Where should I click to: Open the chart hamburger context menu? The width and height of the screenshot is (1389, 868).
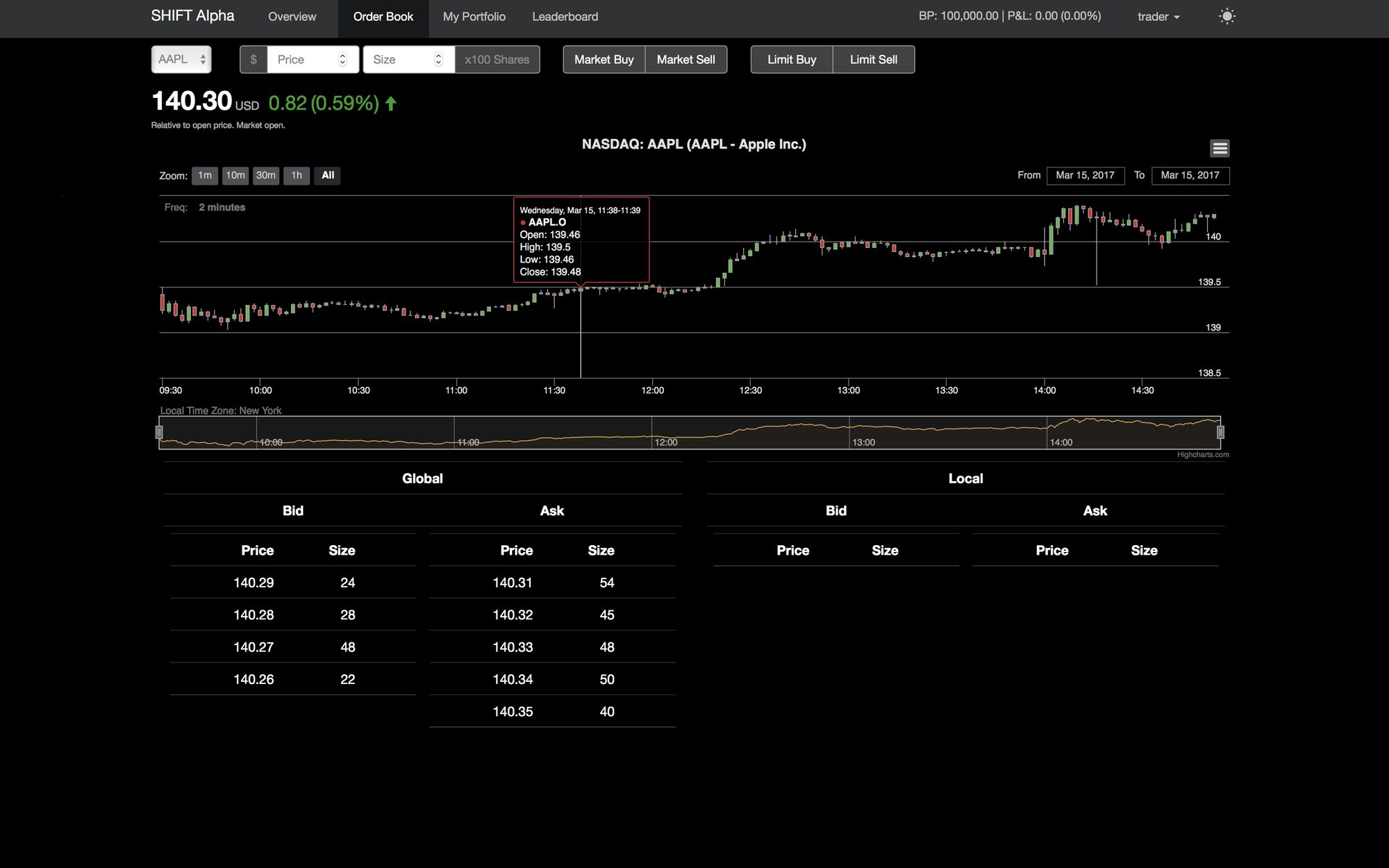click(x=1220, y=148)
